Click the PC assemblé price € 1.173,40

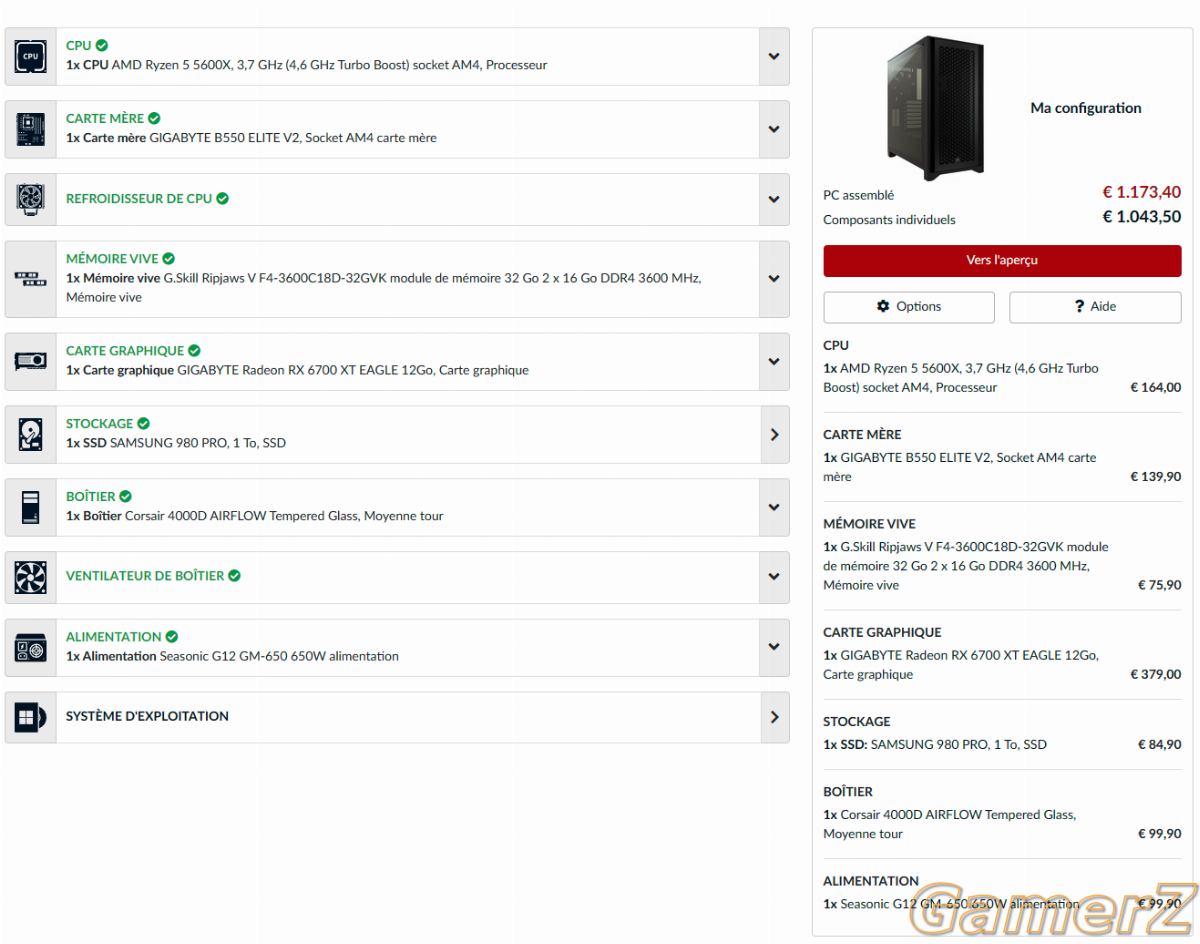point(1142,192)
